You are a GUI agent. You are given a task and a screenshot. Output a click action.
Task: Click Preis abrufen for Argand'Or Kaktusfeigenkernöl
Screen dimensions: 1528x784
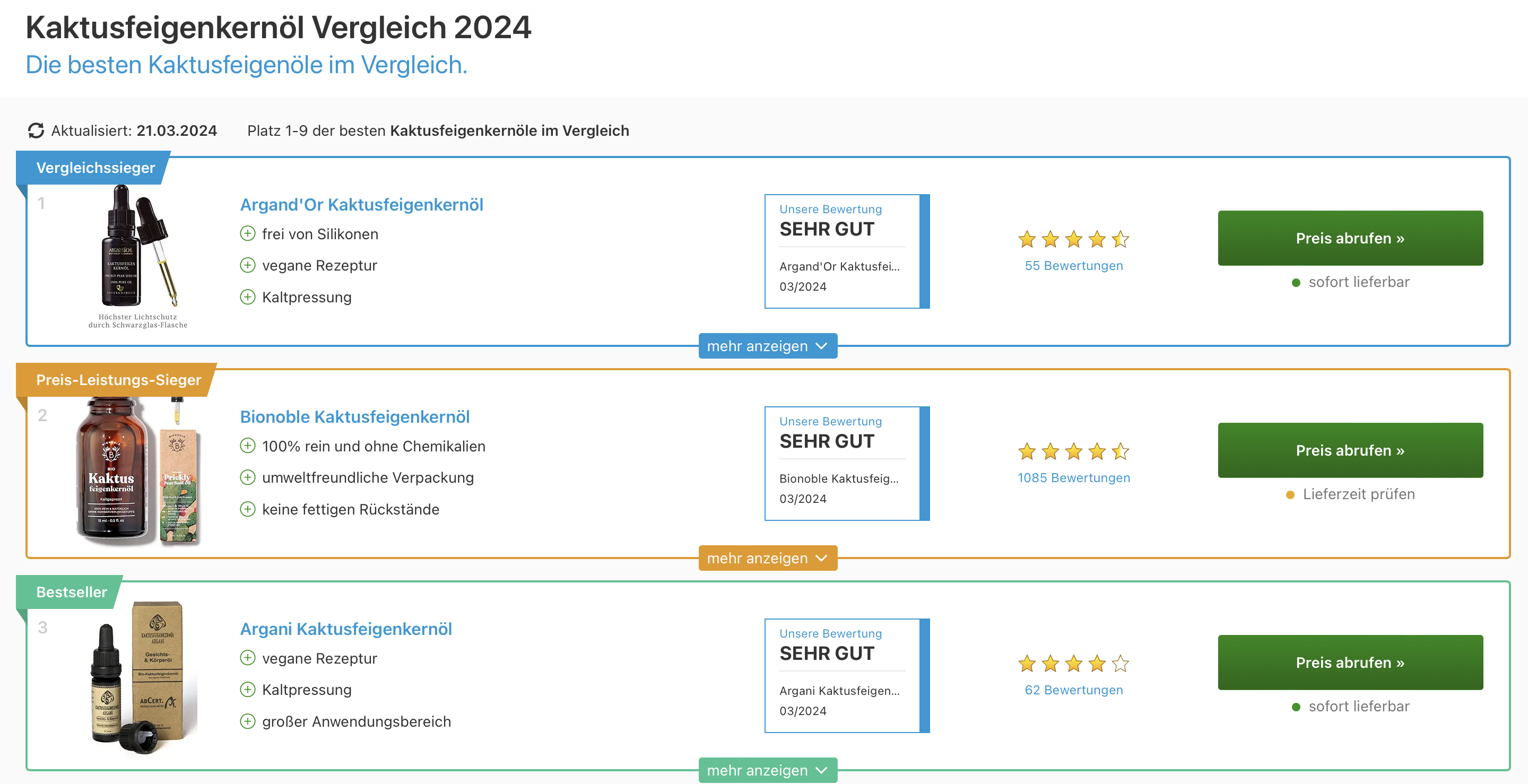coord(1350,238)
